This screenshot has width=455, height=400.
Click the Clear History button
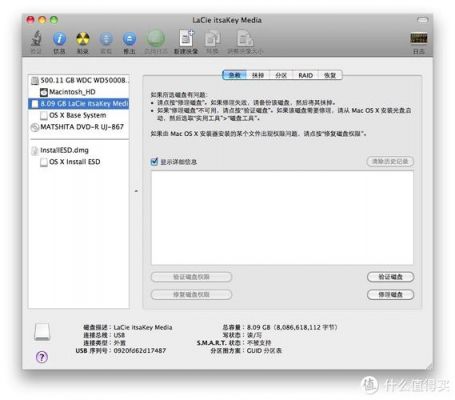point(390,161)
